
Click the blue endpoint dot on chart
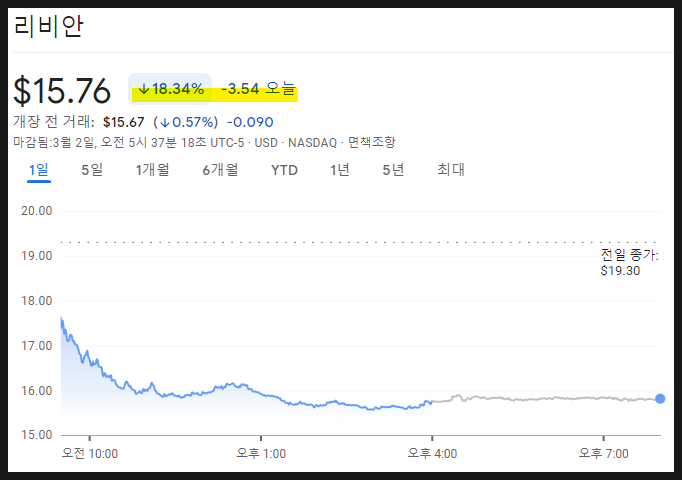pyautogui.click(x=660, y=399)
